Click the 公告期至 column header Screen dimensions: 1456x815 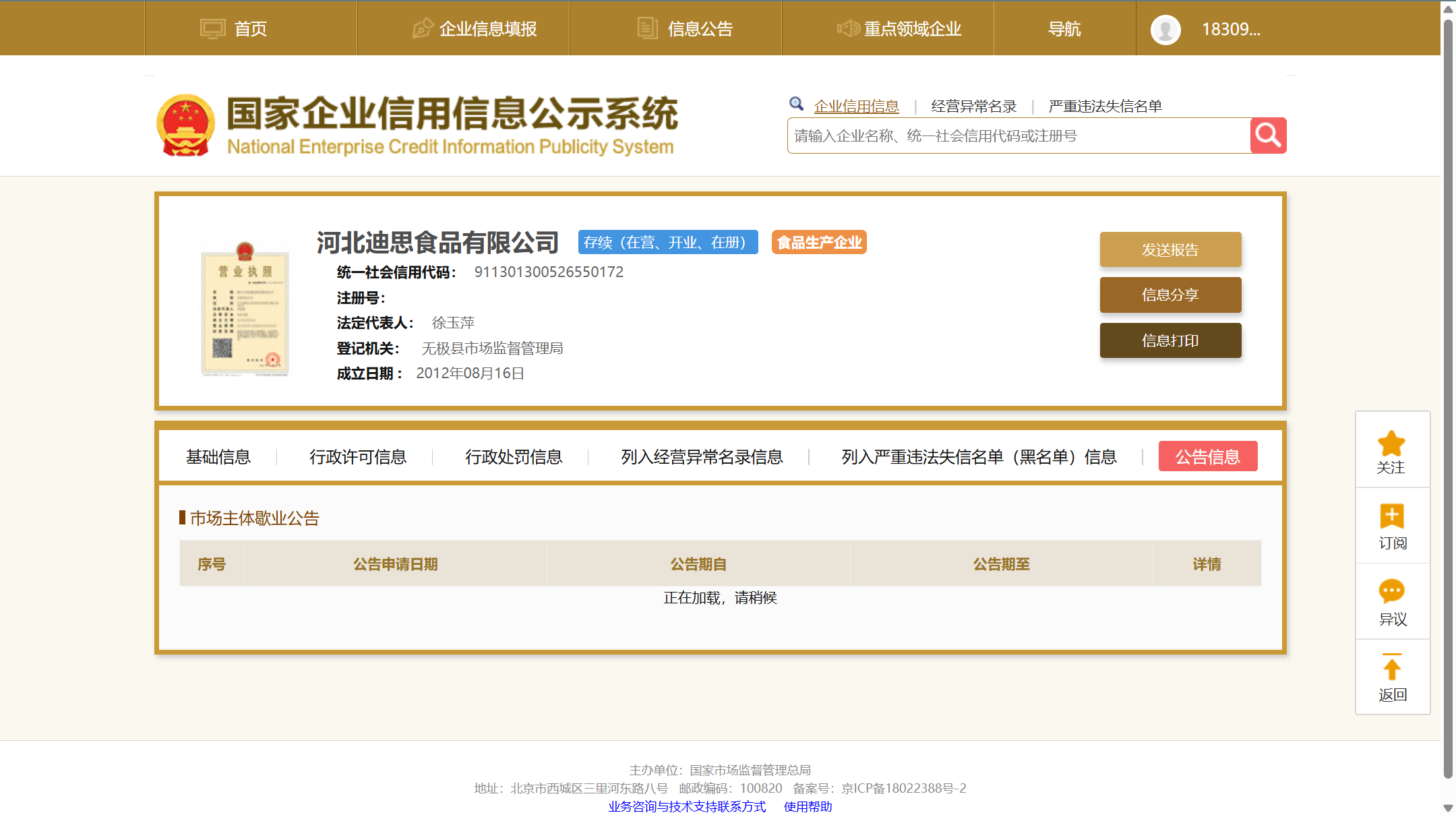point(1001,564)
